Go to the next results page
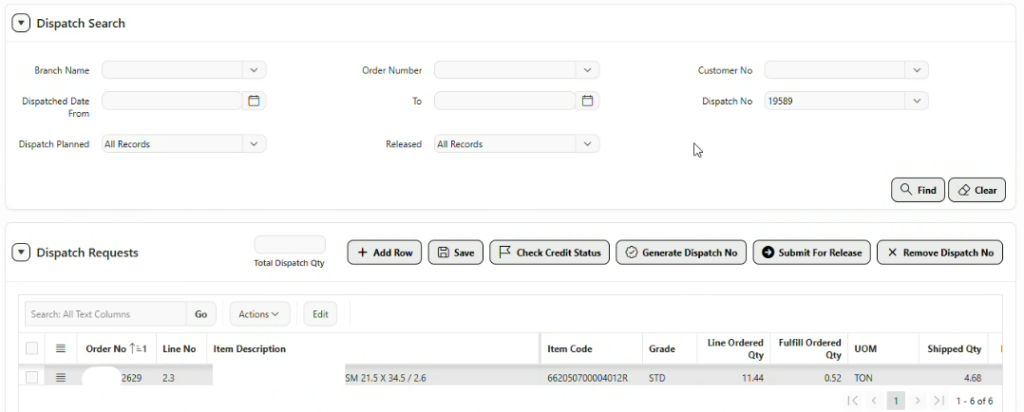Viewport: 1024px width, 412px height. click(918, 400)
